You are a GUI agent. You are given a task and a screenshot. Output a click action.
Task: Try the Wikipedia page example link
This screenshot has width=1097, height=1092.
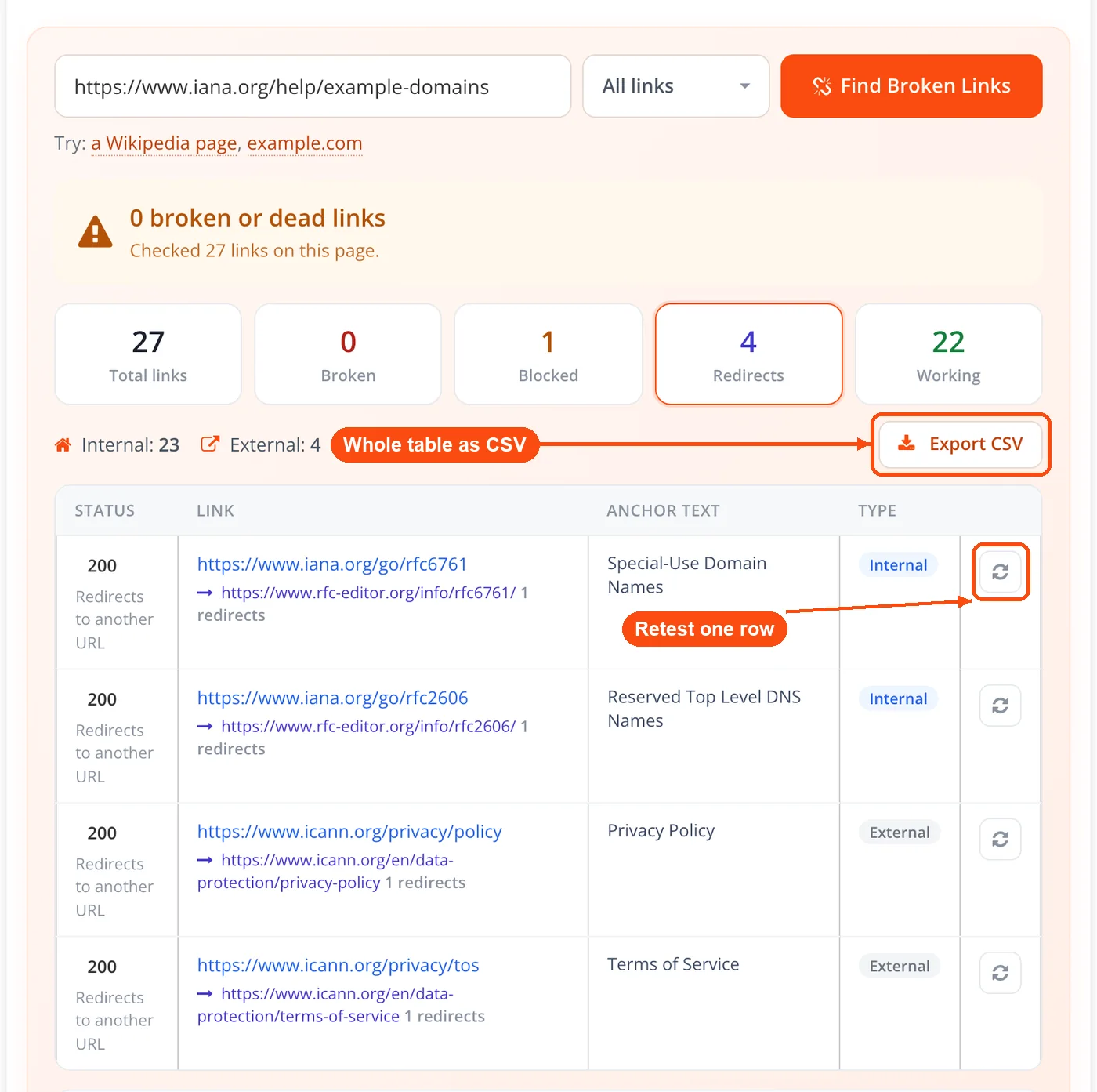click(164, 143)
